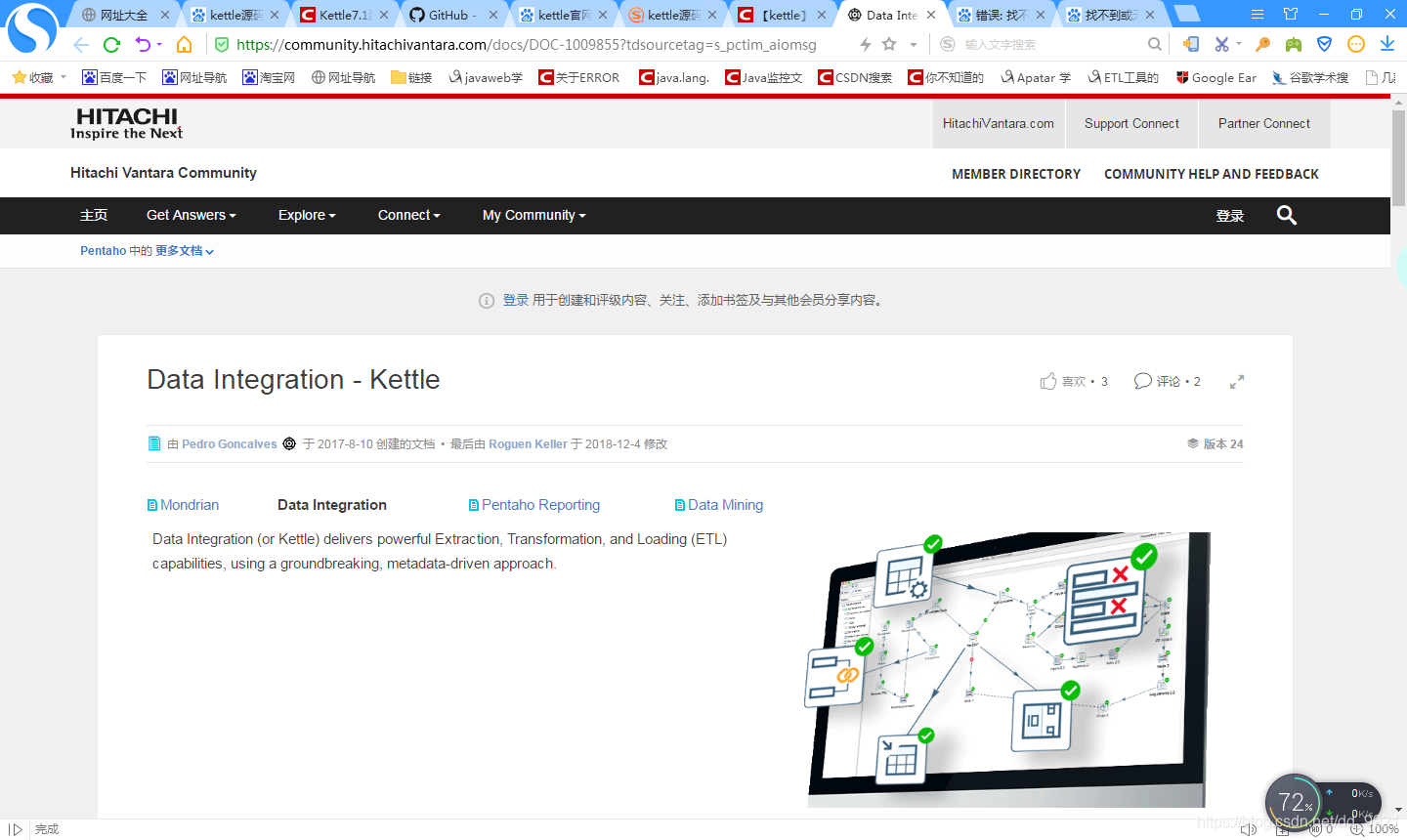Open COMMUNITY HELP AND FEEDBACK link
The height and width of the screenshot is (840, 1407).
pos(1212,174)
